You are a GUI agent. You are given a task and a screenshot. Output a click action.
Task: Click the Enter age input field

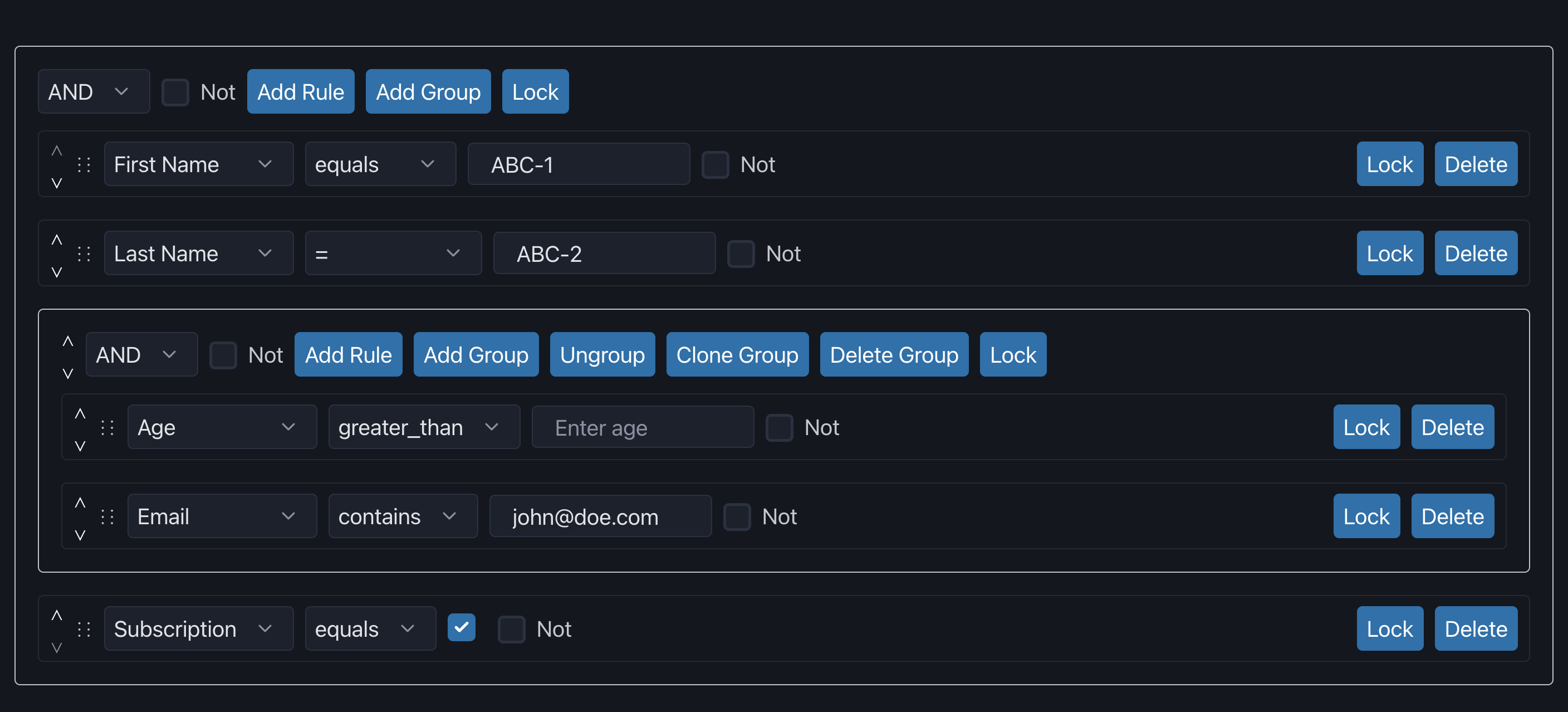[x=642, y=427]
